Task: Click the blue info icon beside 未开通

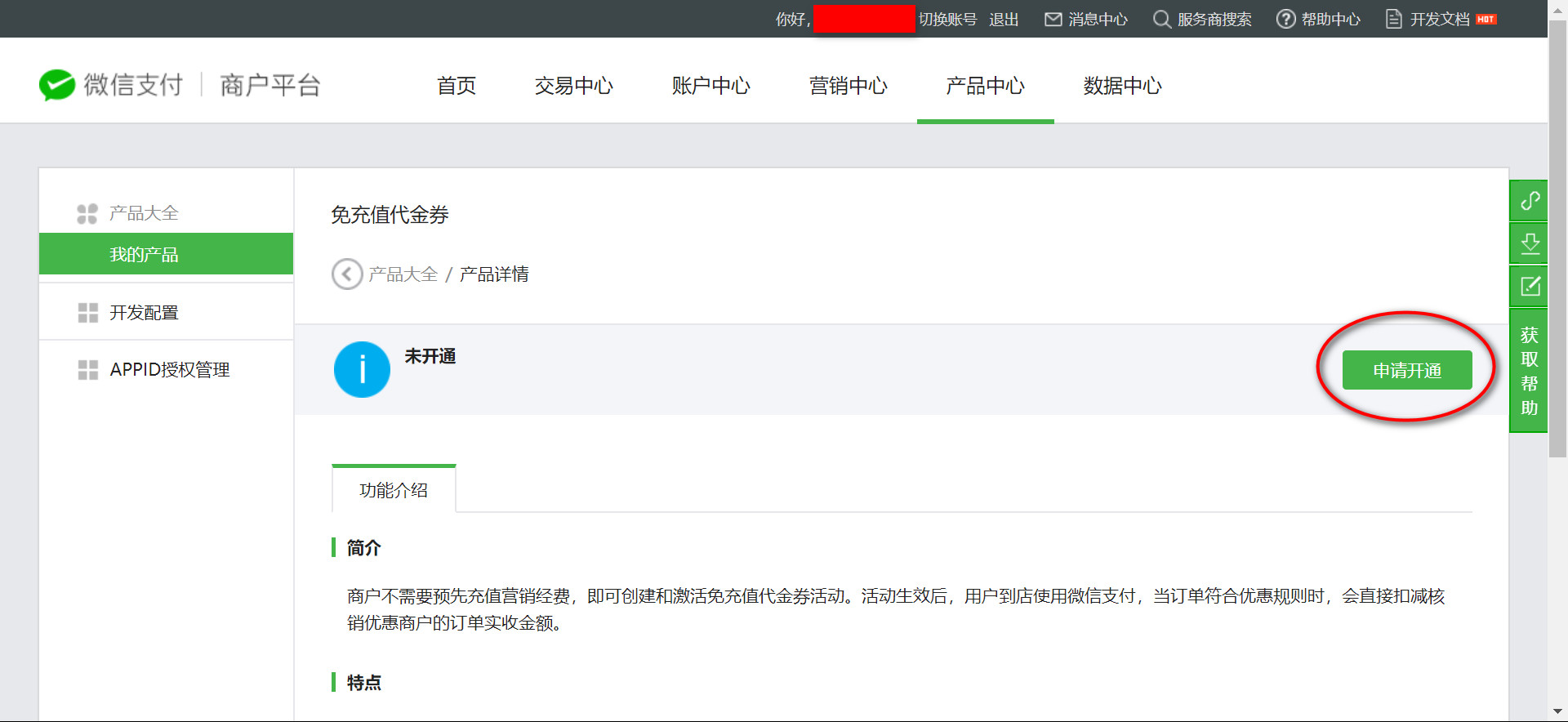Action: click(362, 369)
